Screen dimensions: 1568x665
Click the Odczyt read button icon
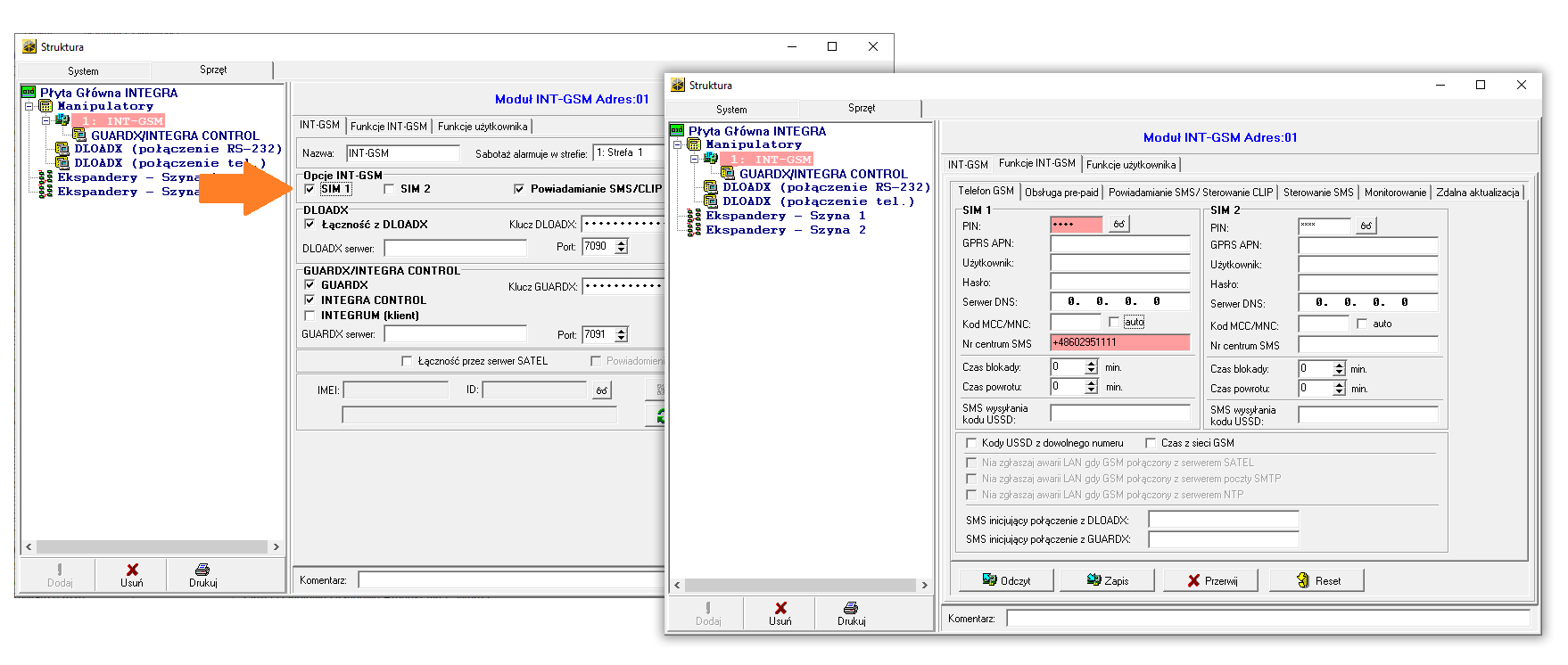989,580
